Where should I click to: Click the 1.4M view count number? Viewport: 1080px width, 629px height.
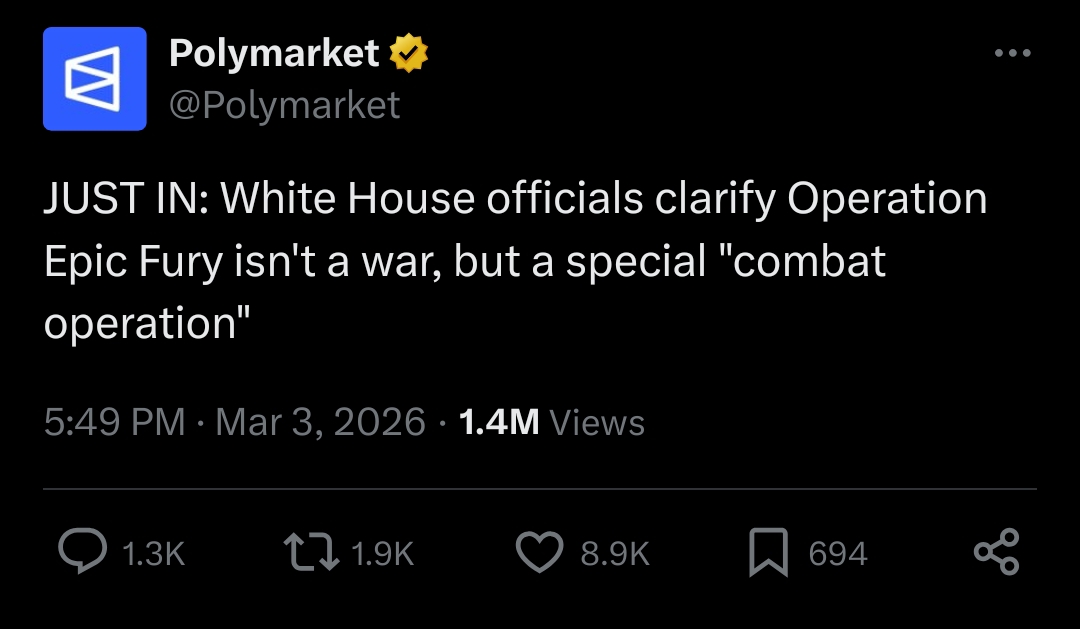[x=499, y=422]
